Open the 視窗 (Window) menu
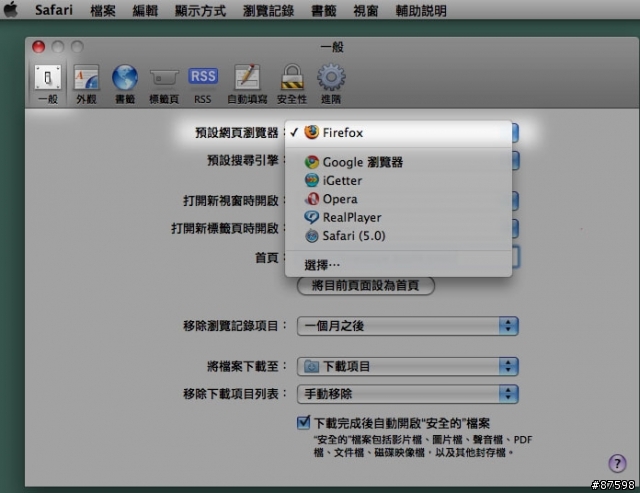The width and height of the screenshot is (640, 493). pos(366,10)
